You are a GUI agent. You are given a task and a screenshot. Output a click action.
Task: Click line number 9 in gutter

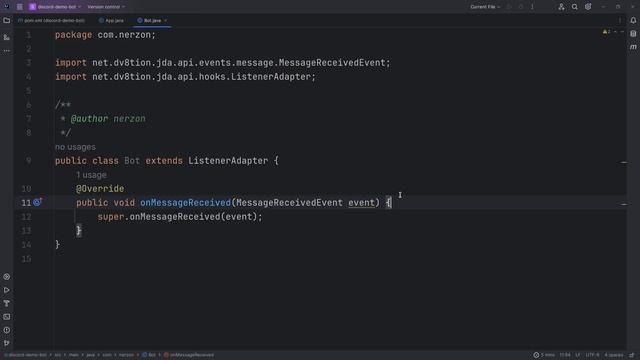[29, 161]
